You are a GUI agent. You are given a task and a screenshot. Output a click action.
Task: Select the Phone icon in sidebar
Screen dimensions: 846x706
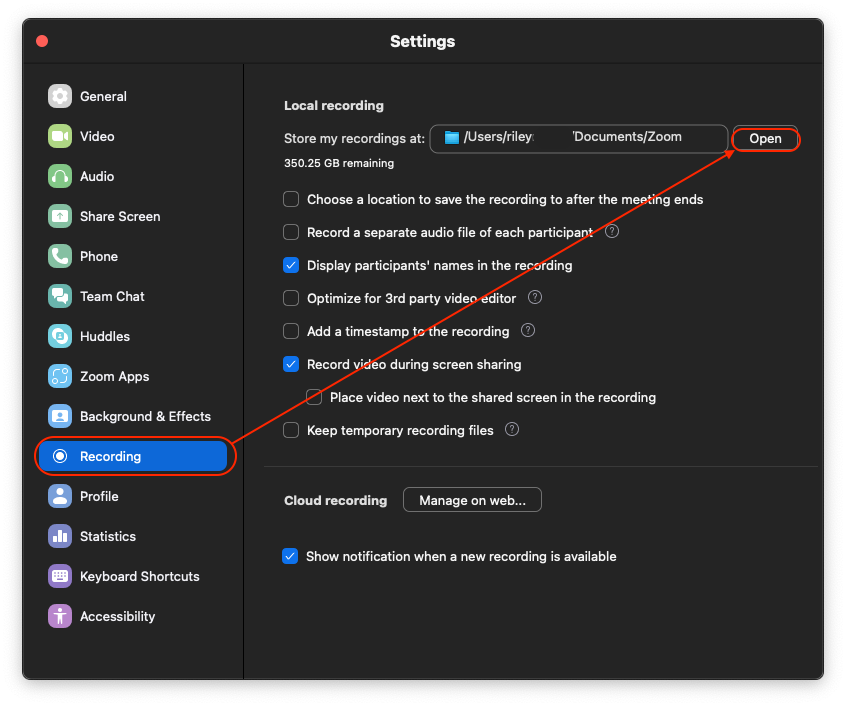(x=60, y=256)
